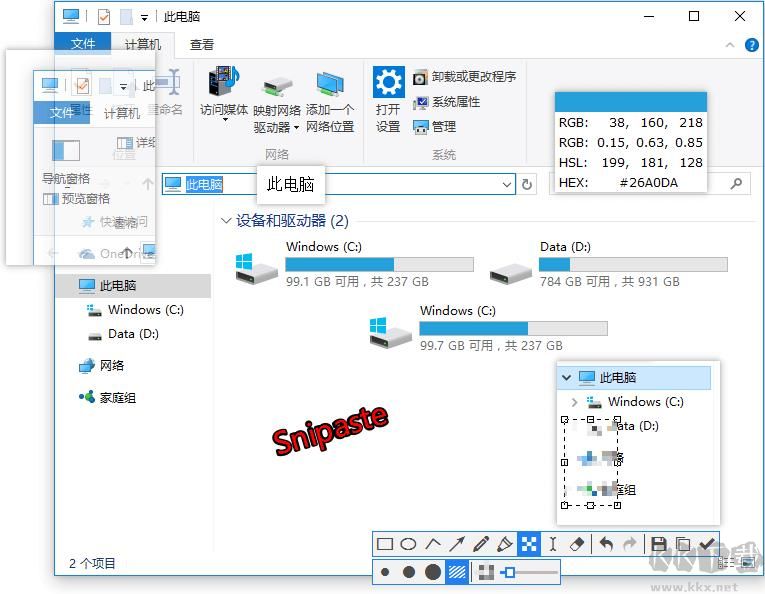Open the 文件 tab of the main window
The image size is (765, 594).
point(83,44)
